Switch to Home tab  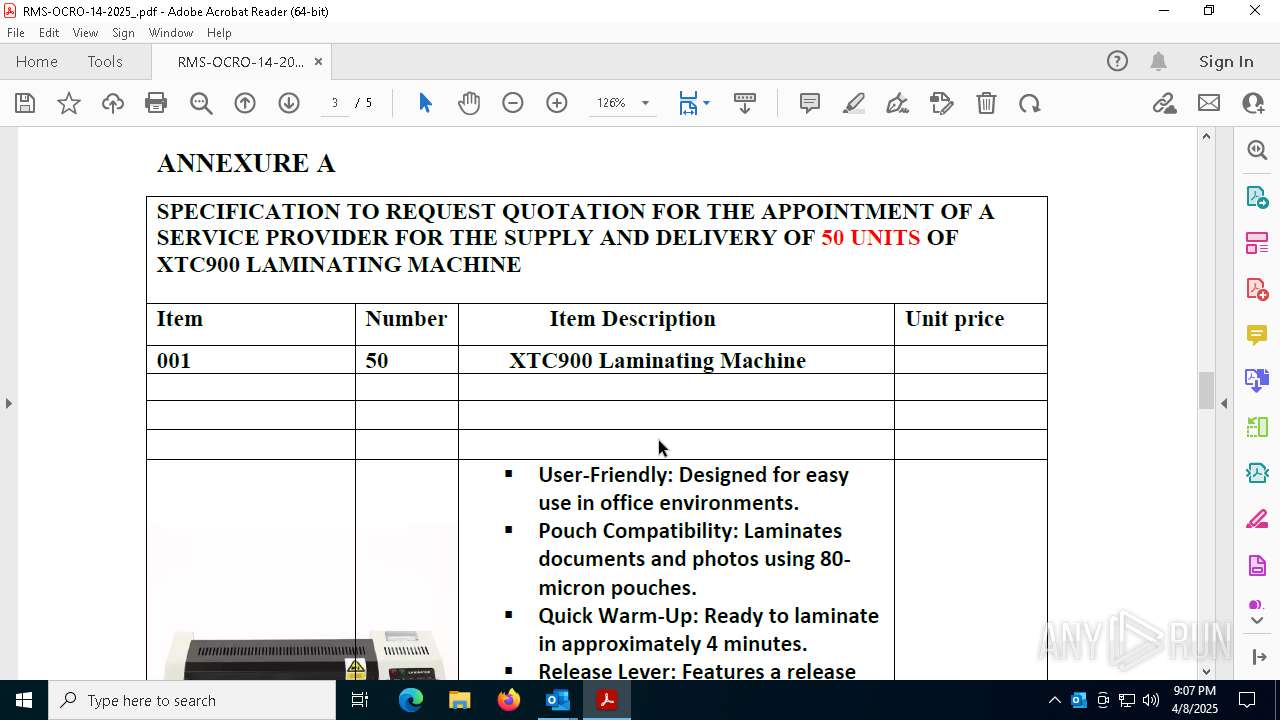point(37,62)
